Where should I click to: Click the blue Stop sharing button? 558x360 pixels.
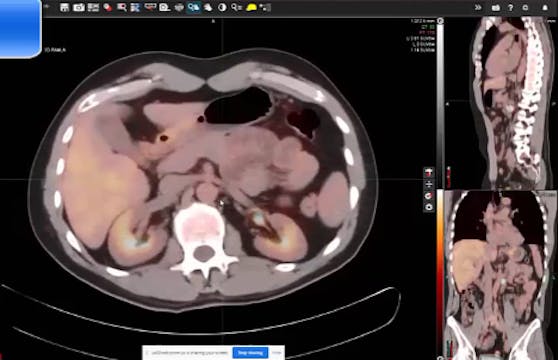point(250,353)
